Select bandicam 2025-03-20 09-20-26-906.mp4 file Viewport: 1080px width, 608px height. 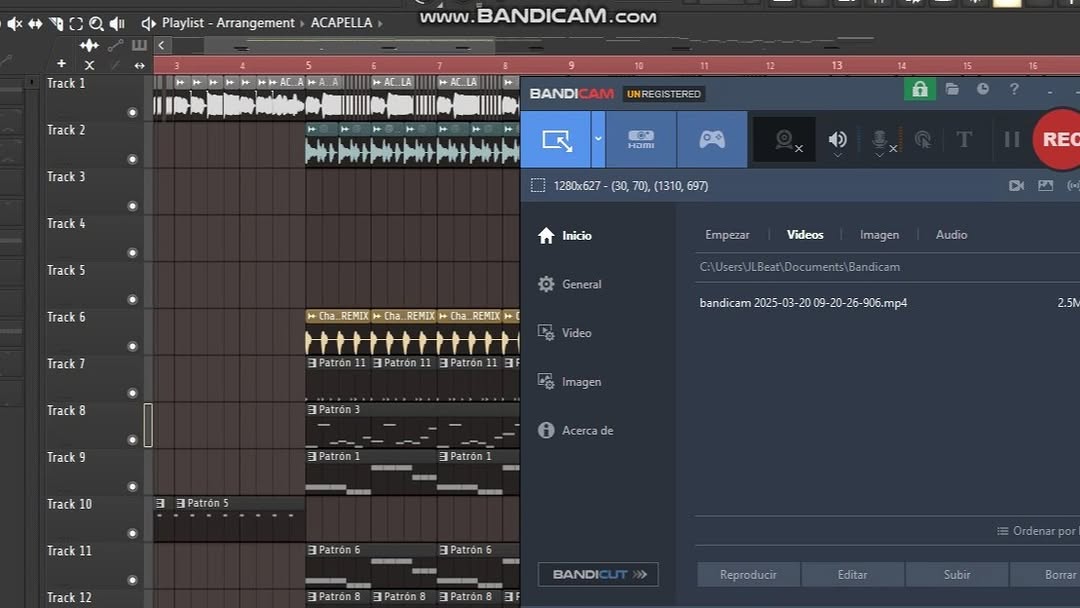(803, 303)
